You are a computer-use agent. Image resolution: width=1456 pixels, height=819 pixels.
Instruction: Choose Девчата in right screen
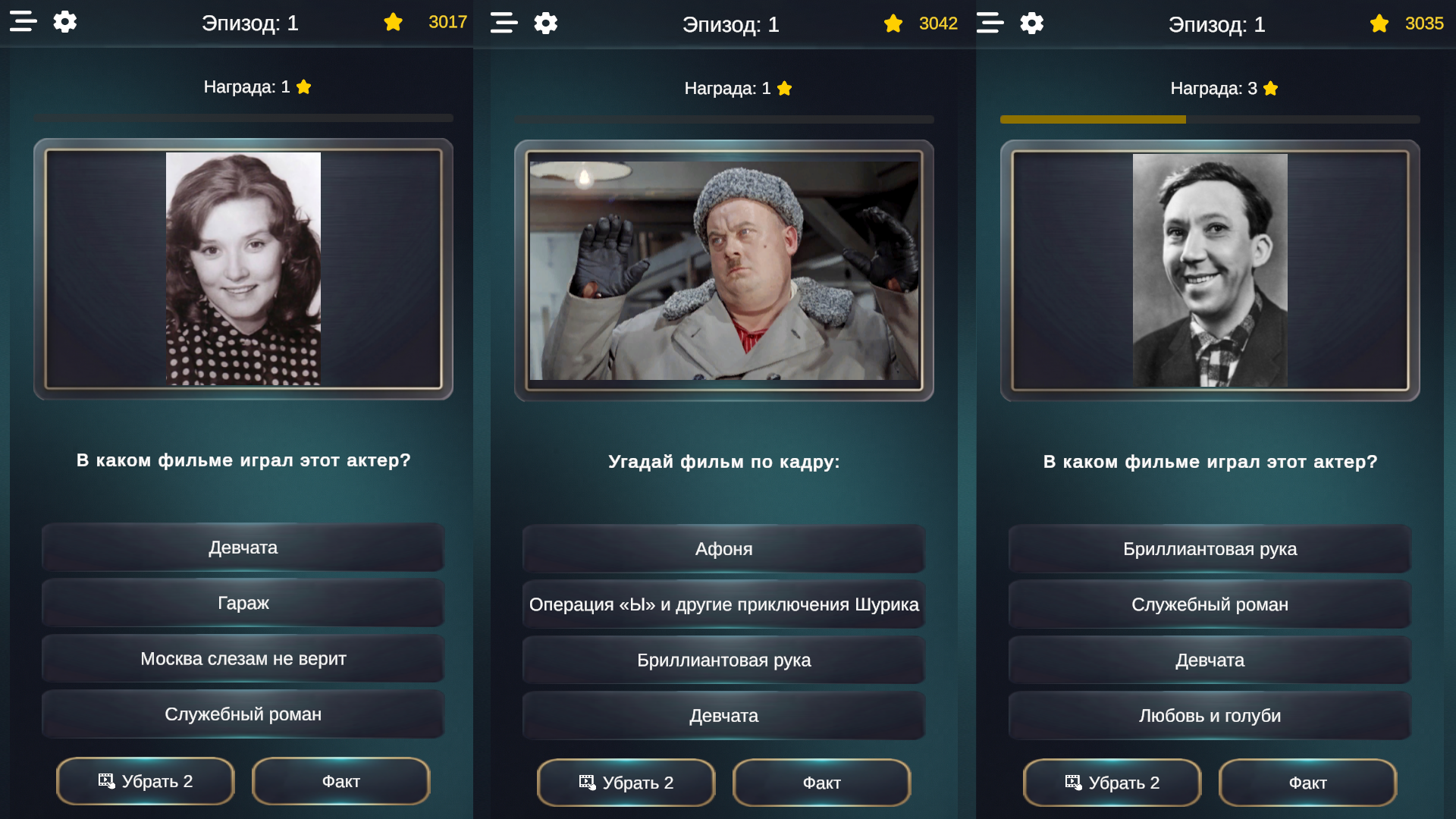pyautogui.click(x=1210, y=661)
